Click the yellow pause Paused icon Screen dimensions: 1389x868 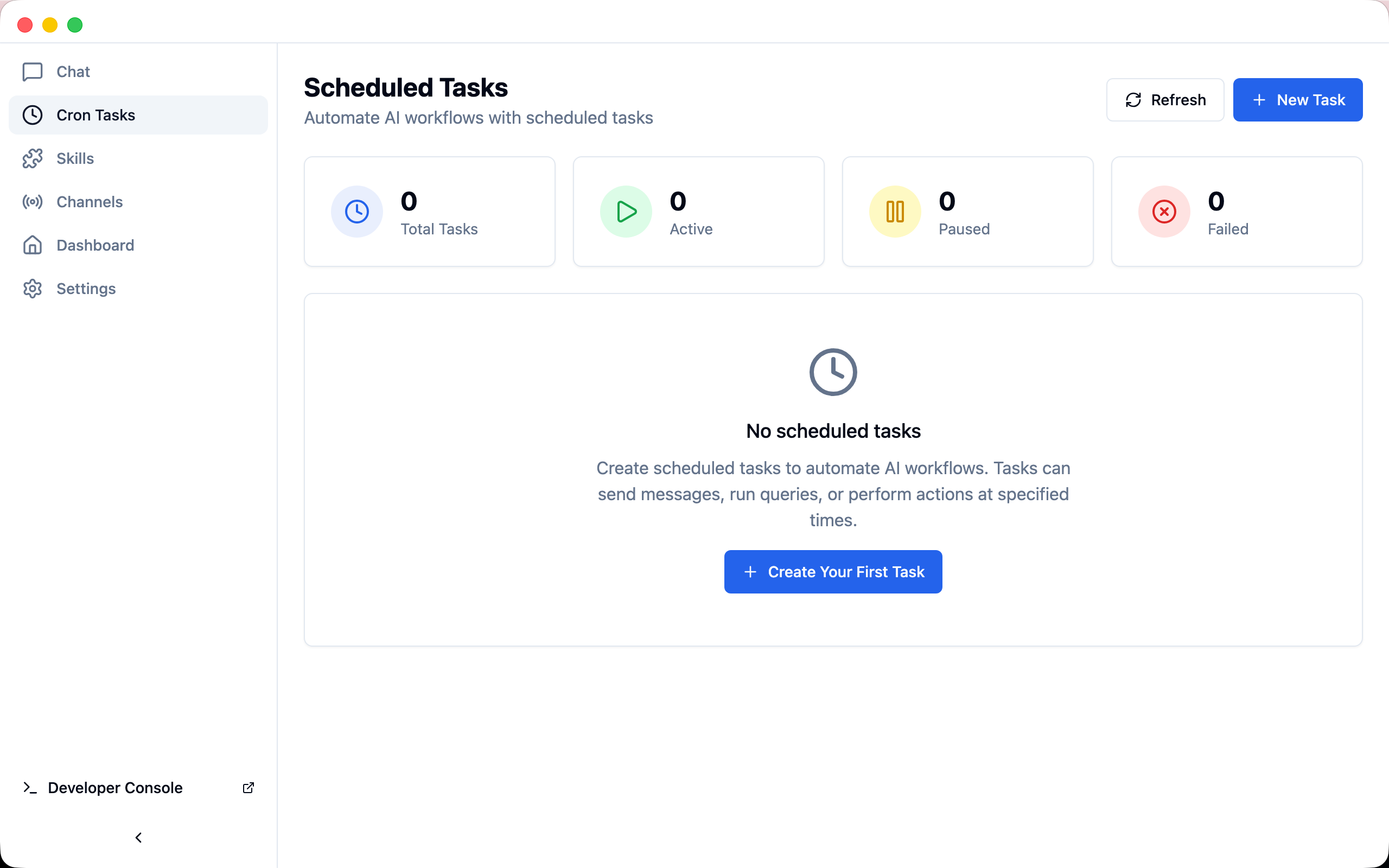click(895, 211)
